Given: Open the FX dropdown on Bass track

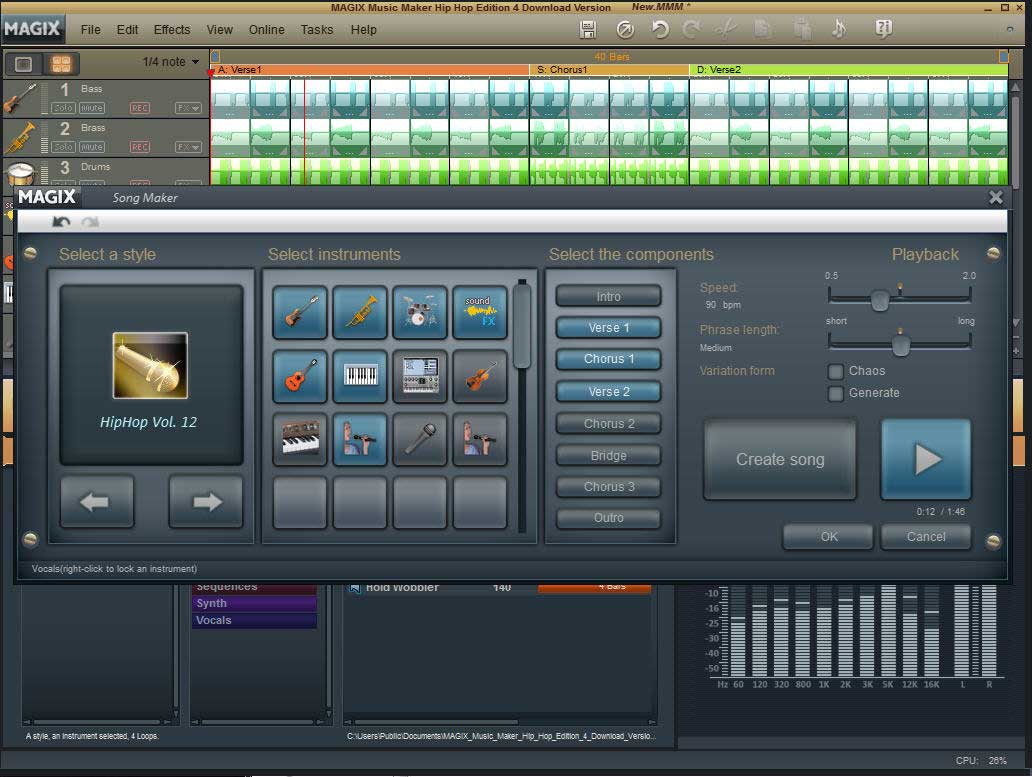Looking at the screenshot, I should 188,108.
